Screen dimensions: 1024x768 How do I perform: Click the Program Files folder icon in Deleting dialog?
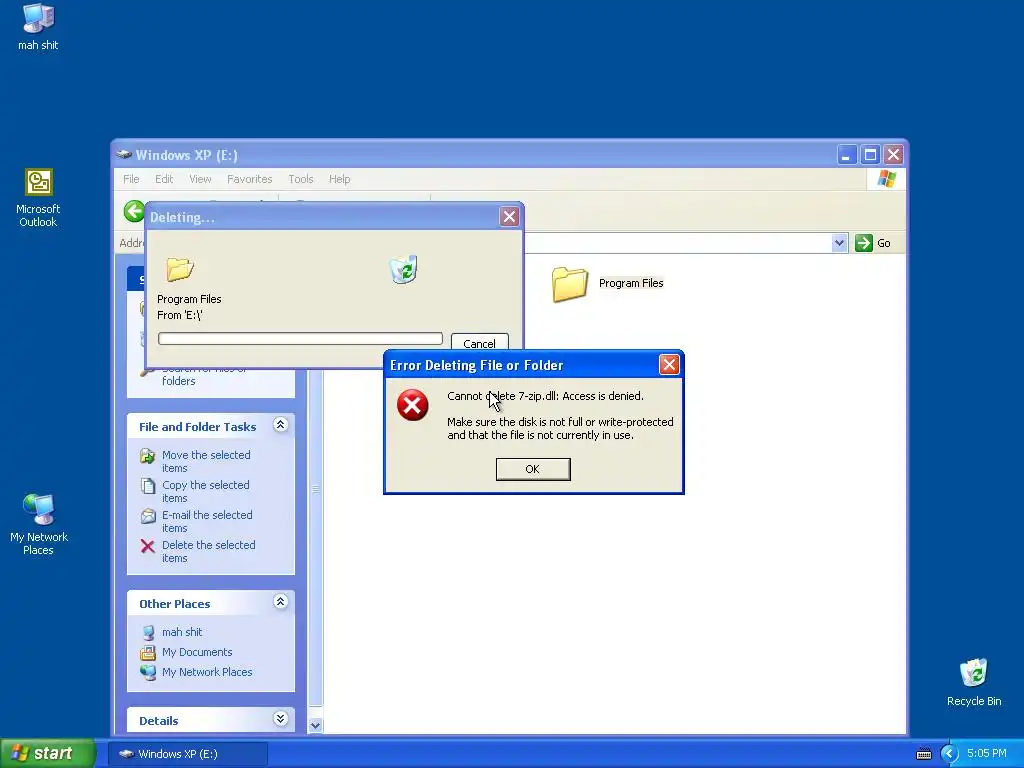[x=180, y=269]
